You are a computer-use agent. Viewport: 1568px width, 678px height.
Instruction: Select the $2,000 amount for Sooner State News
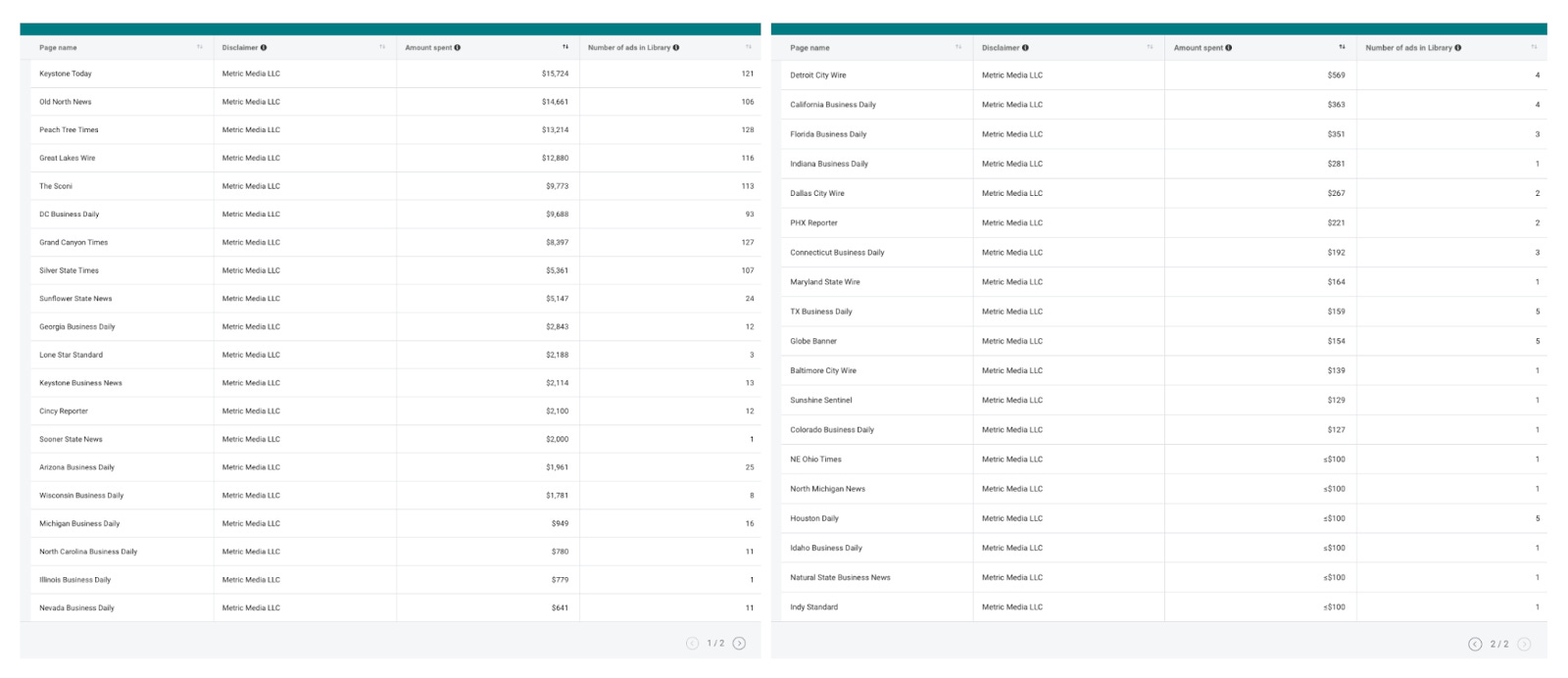pos(557,439)
